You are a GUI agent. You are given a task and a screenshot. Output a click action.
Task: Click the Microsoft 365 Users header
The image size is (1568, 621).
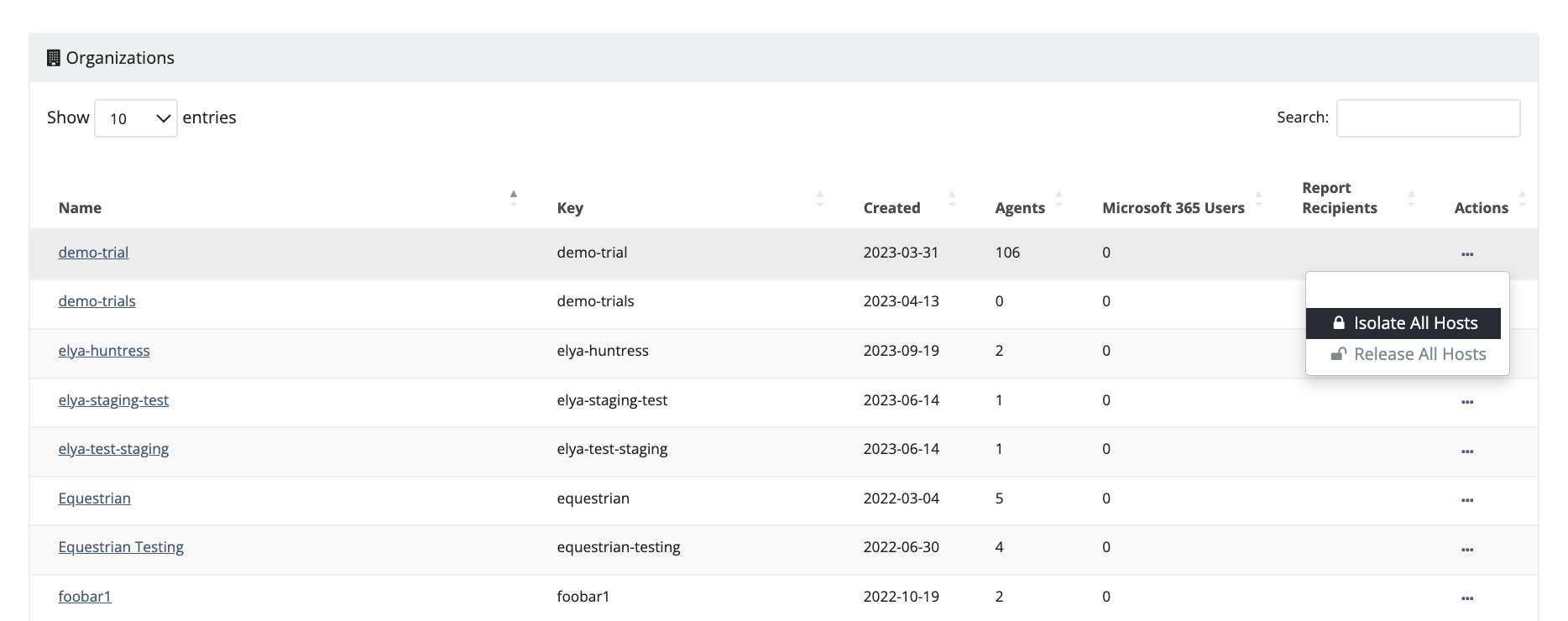pos(1173,208)
